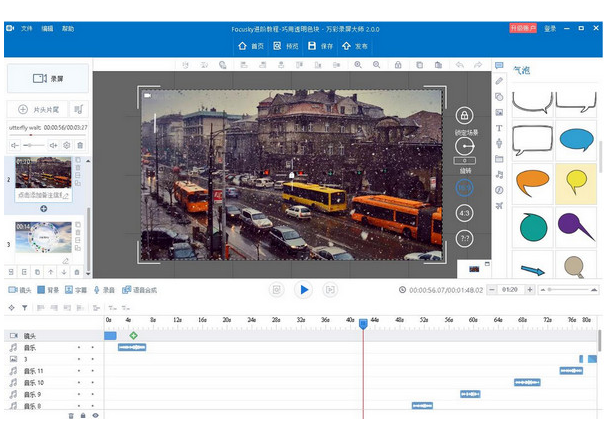Viewport: 604px width, 440px height.
Task: Insert the purple pointed bubble
Action: click(575, 227)
